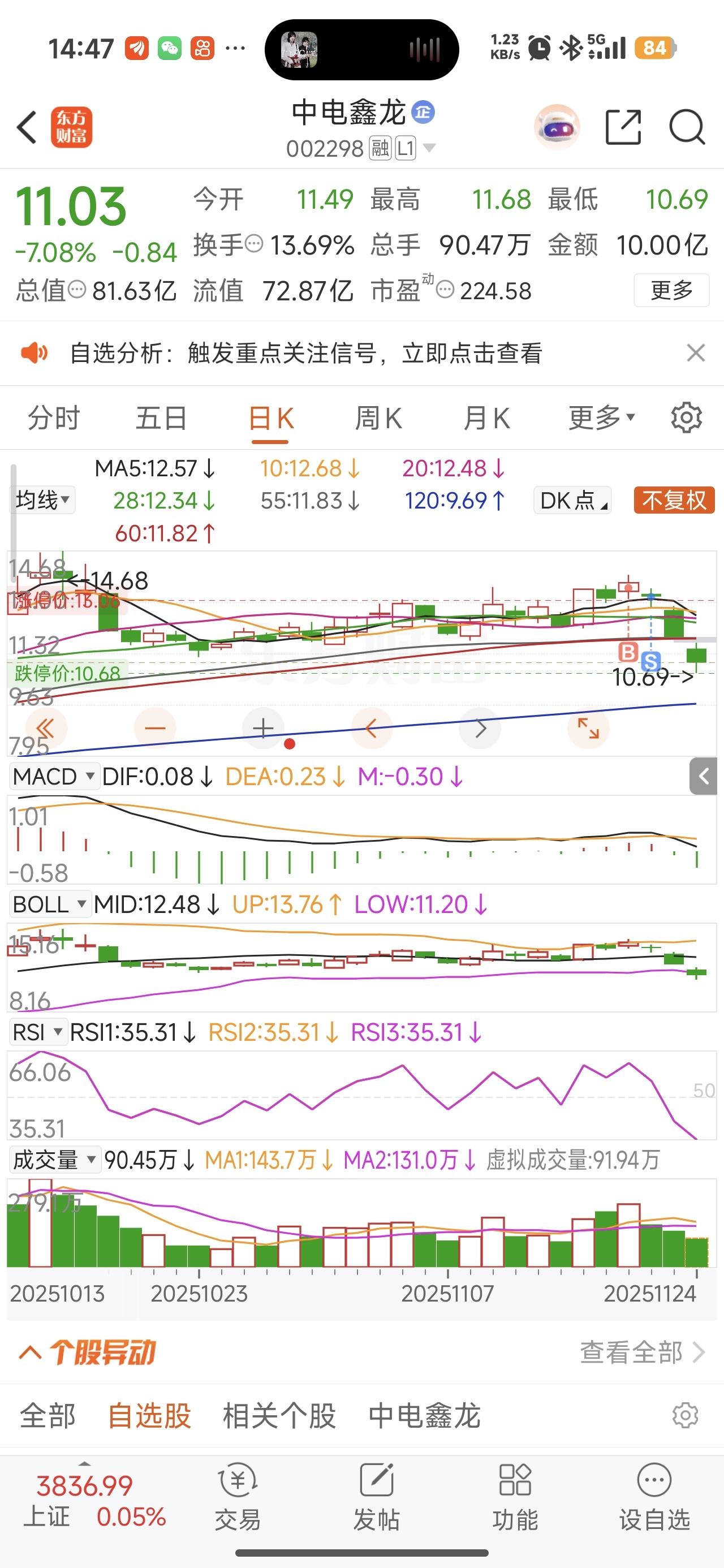
Task: Tap the enterprise verified badge icon
Action: point(423,112)
